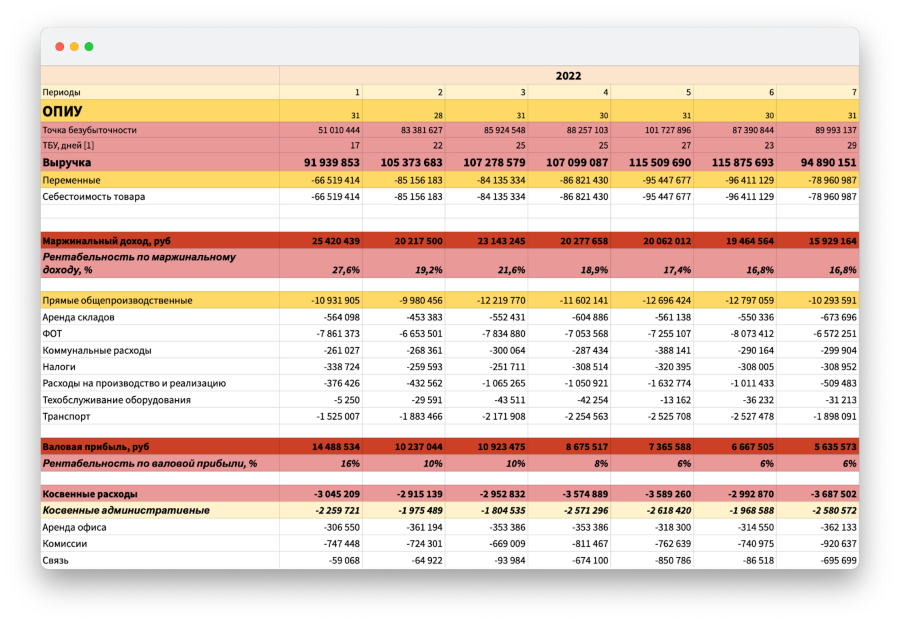
Task: Click the 27,6% margin profitability cell
Action: click(x=344, y=270)
